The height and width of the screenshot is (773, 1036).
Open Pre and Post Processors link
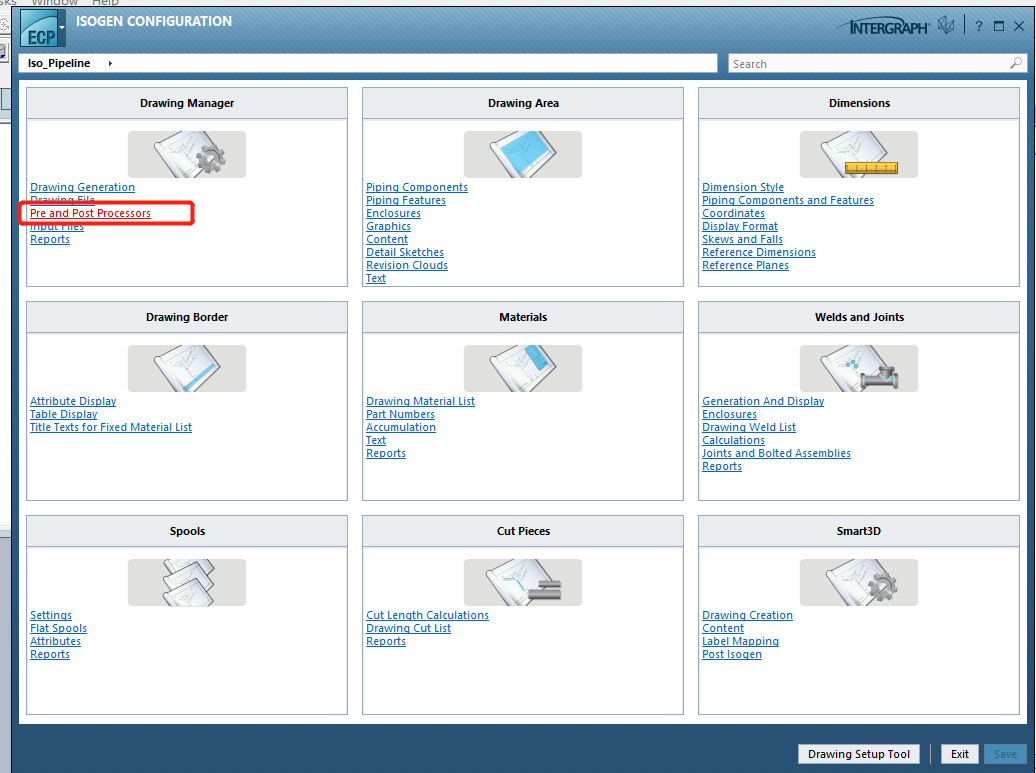[91, 213]
